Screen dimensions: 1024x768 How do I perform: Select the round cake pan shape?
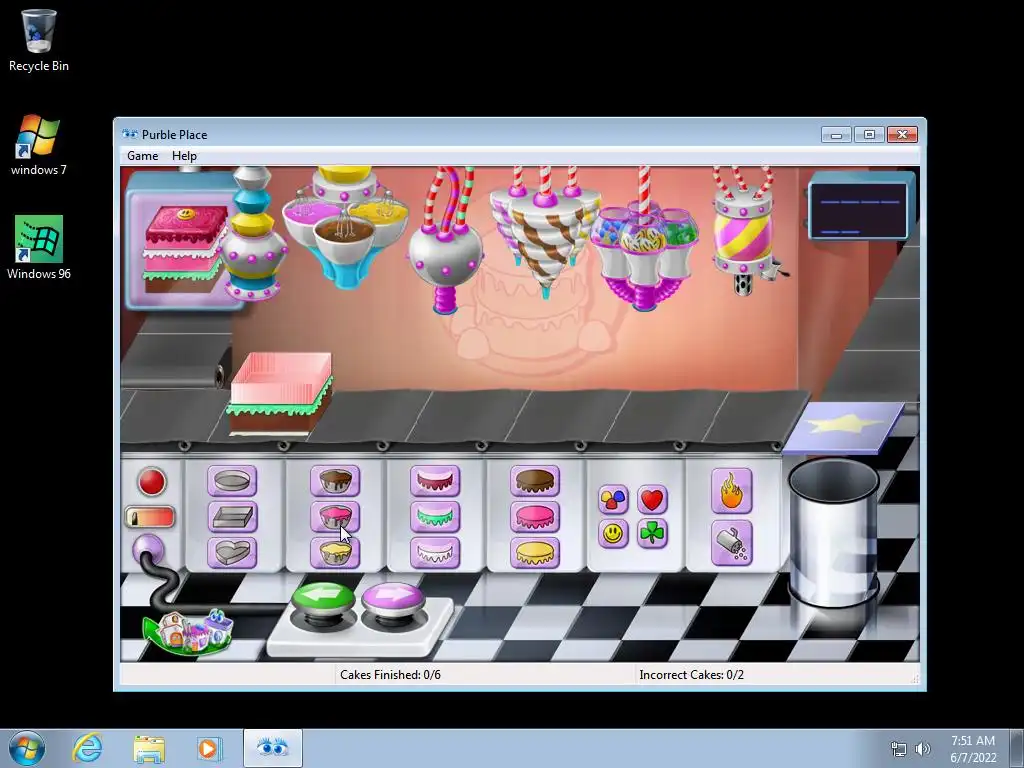click(232, 481)
